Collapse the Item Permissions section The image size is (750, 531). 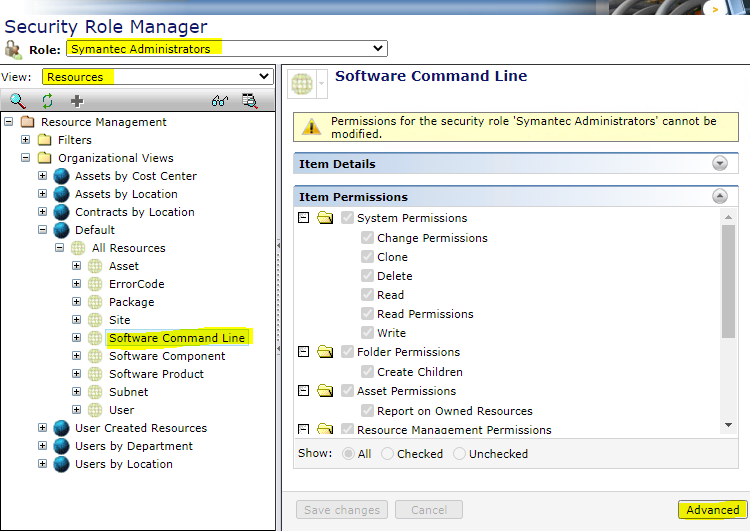click(x=719, y=197)
